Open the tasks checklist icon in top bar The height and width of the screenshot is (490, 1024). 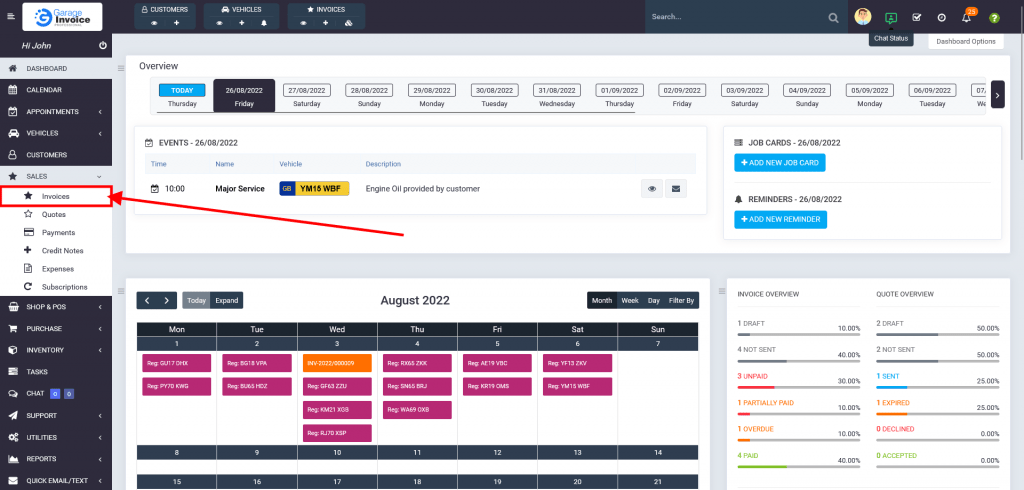[x=916, y=18]
